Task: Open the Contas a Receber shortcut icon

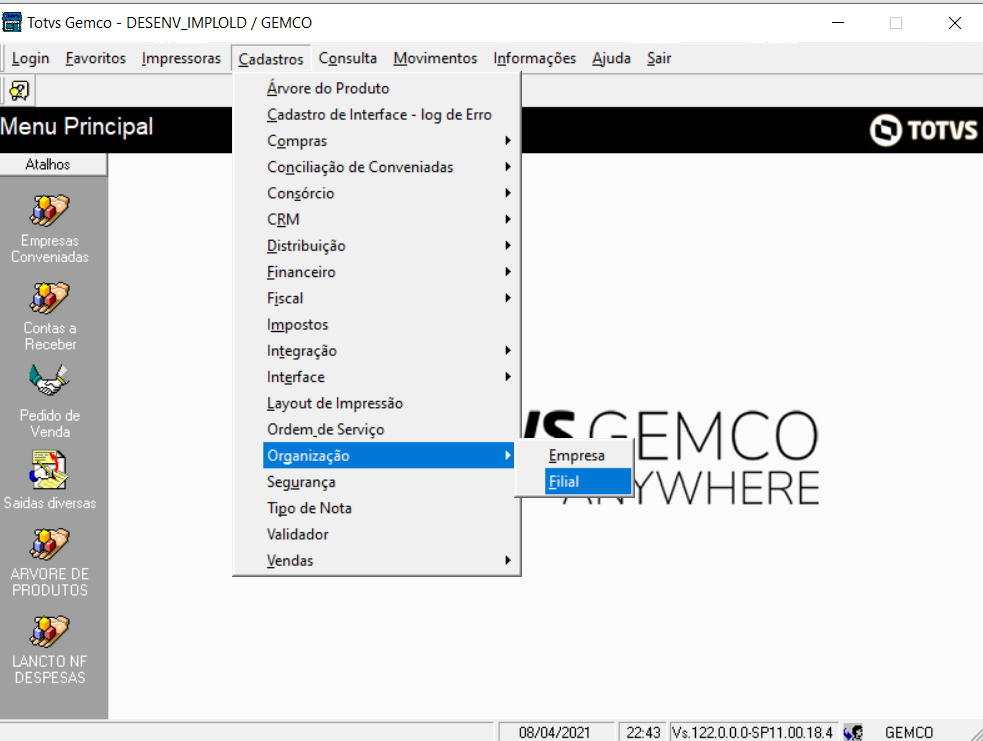Action: pyautogui.click(x=49, y=298)
